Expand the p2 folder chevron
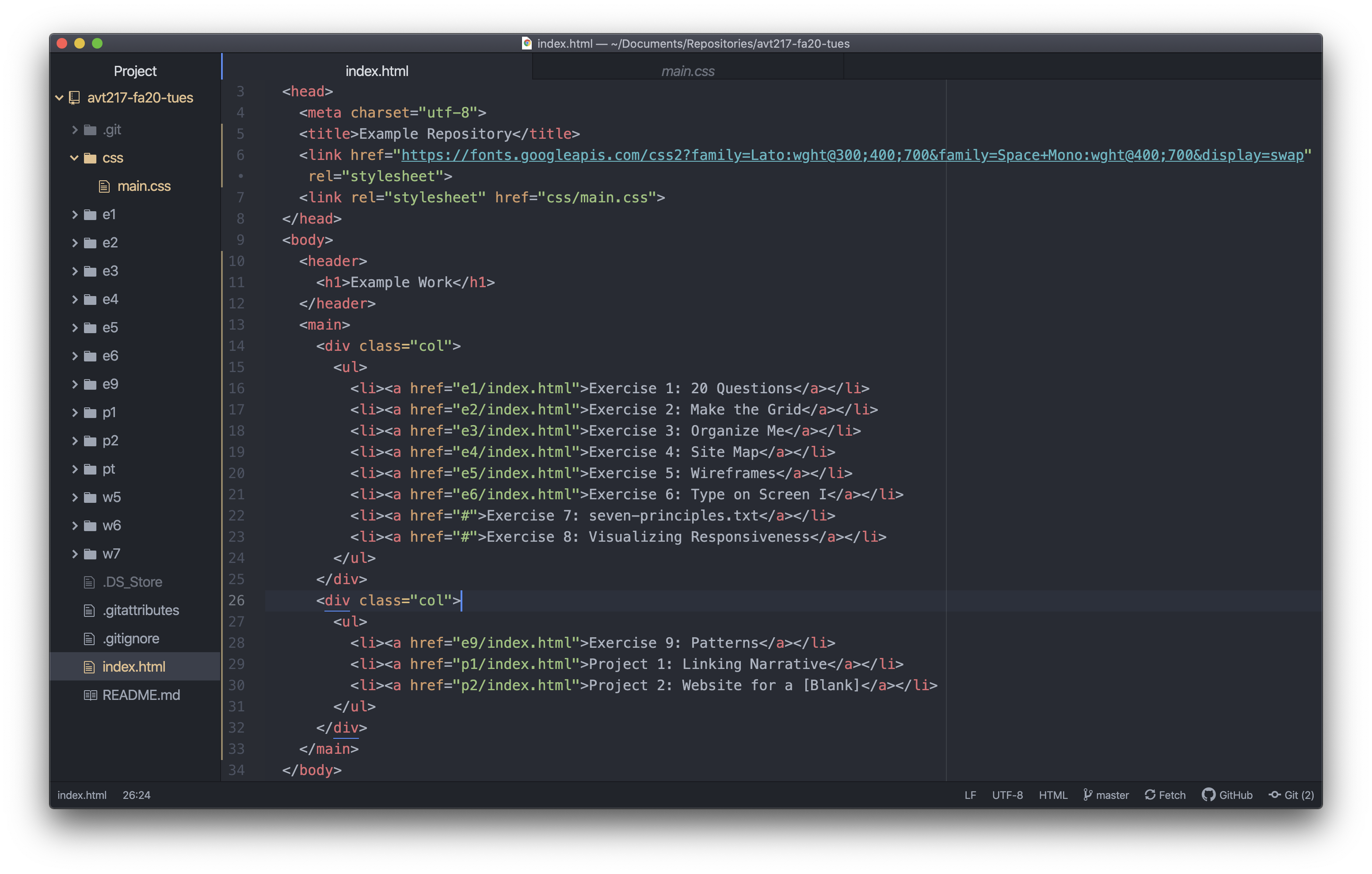 [75, 441]
